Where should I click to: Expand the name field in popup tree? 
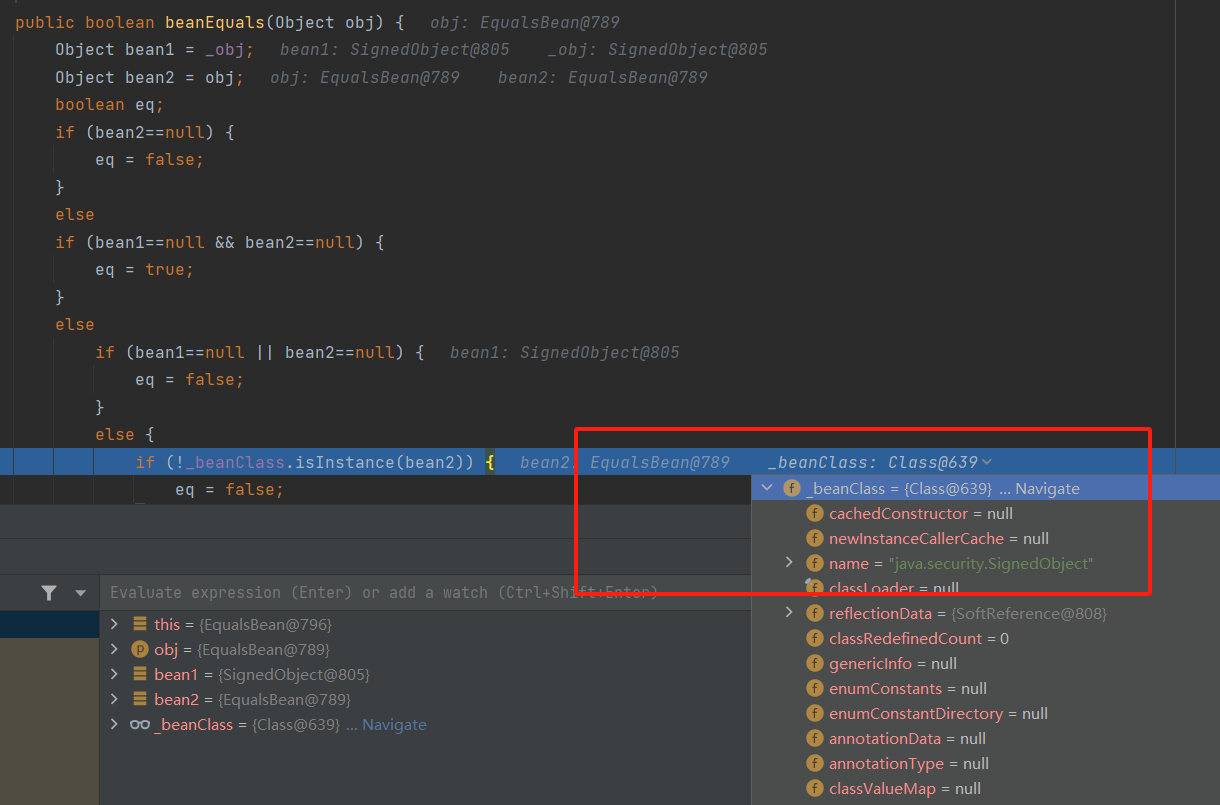pos(789,564)
